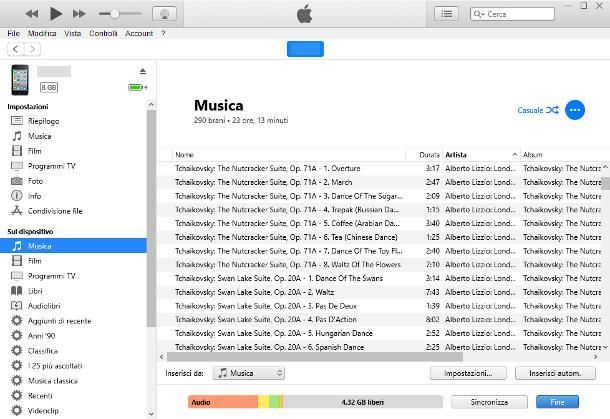Go forward with the right arrow button
Screen dimensions: 610x419
click(x=32, y=49)
